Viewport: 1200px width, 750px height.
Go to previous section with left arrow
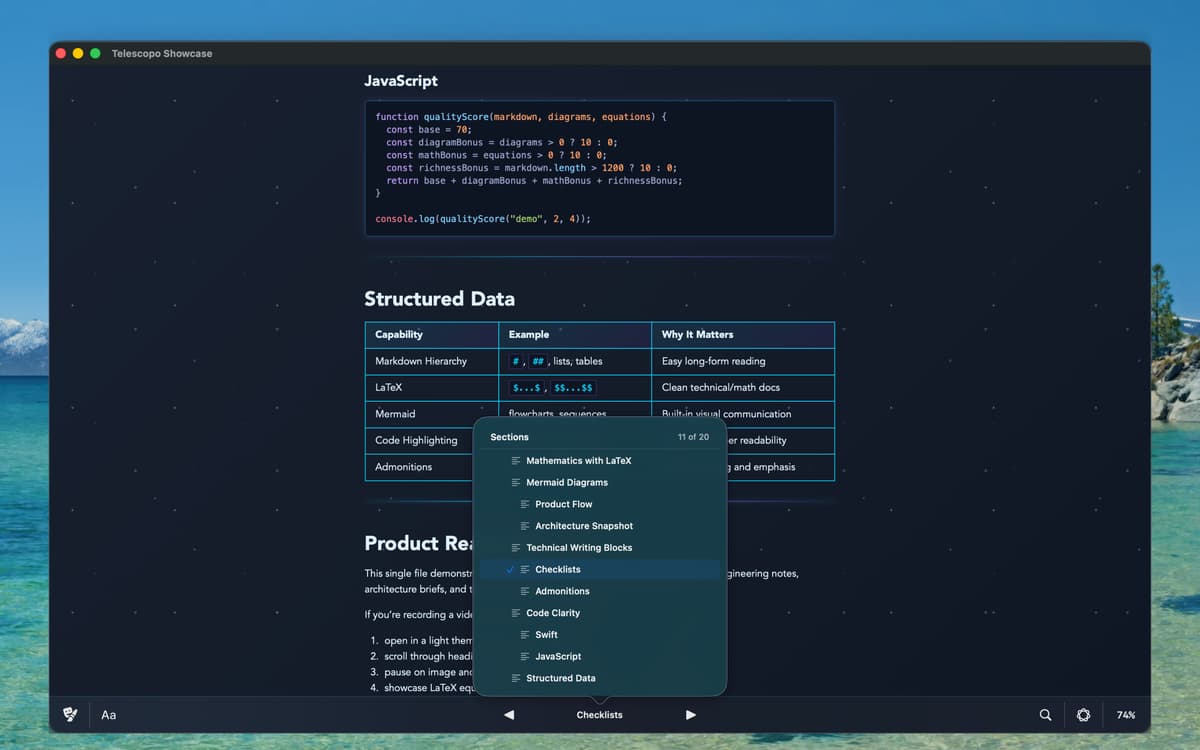509,715
